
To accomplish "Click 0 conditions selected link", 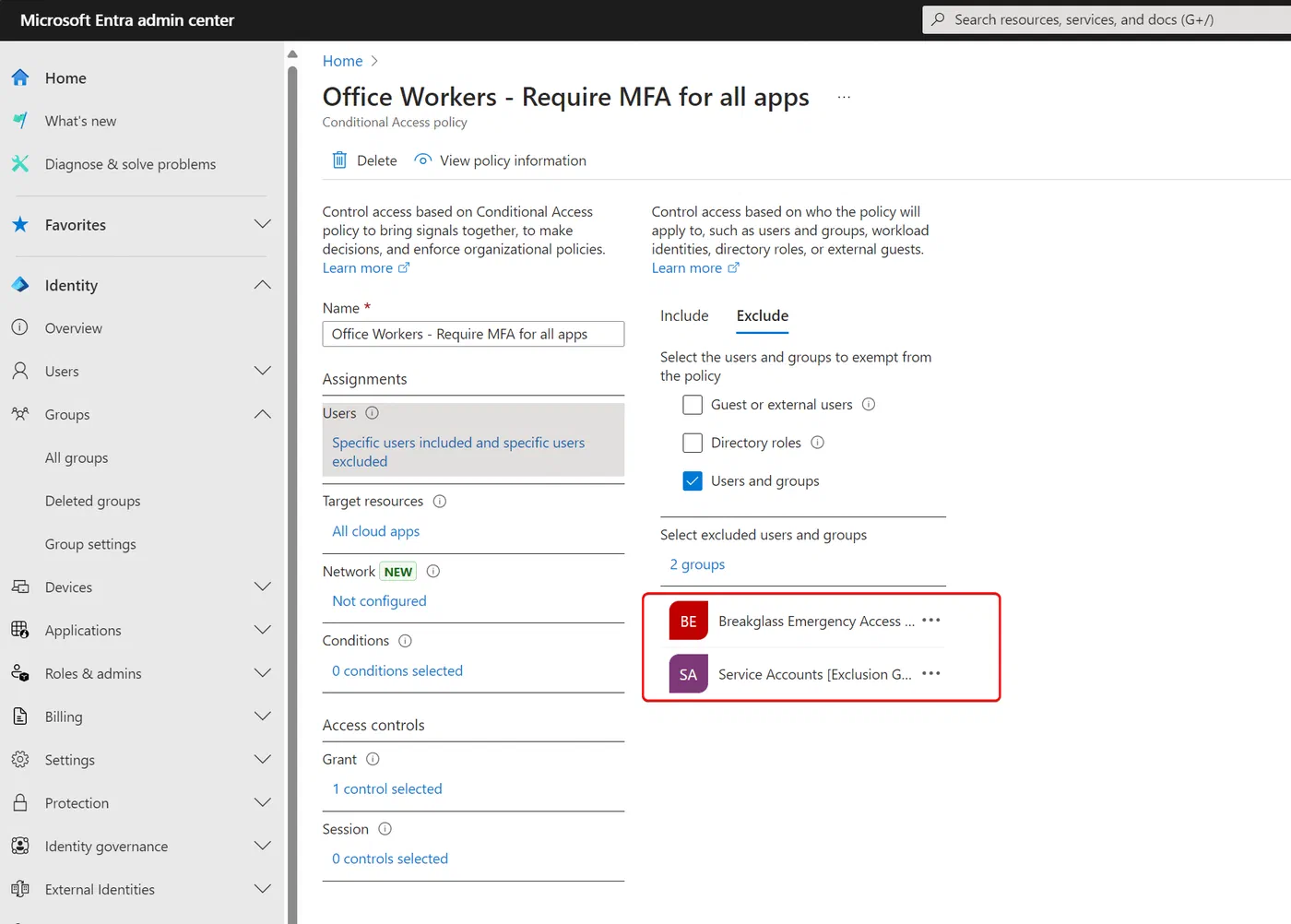I will pos(397,670).
